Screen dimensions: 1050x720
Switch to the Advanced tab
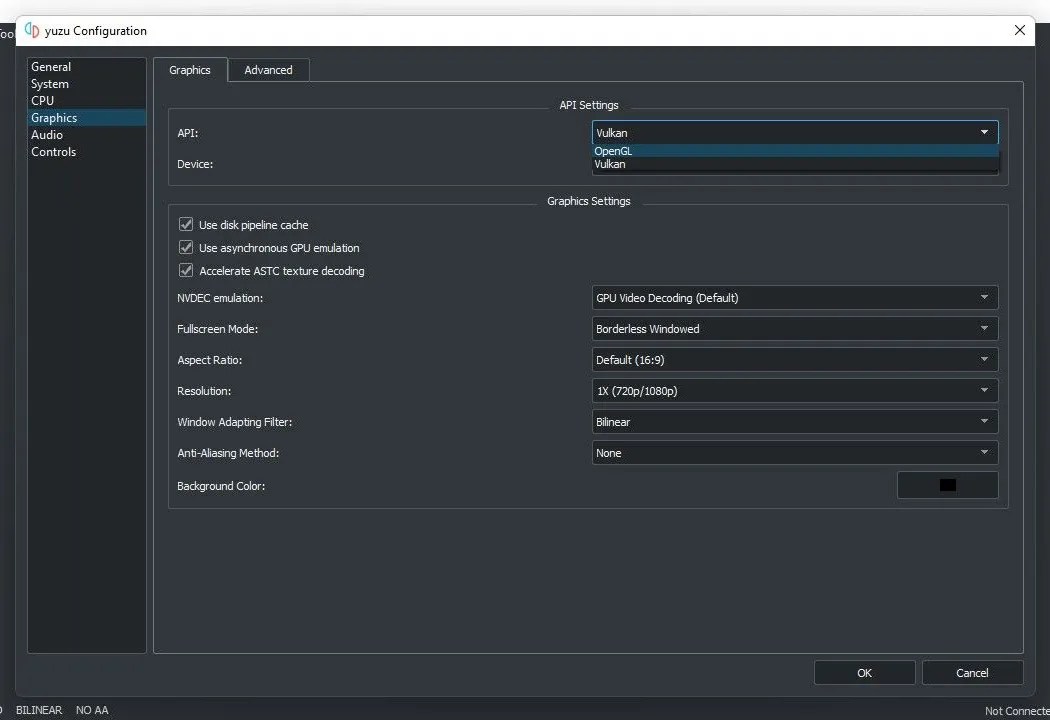pos(268,69)
